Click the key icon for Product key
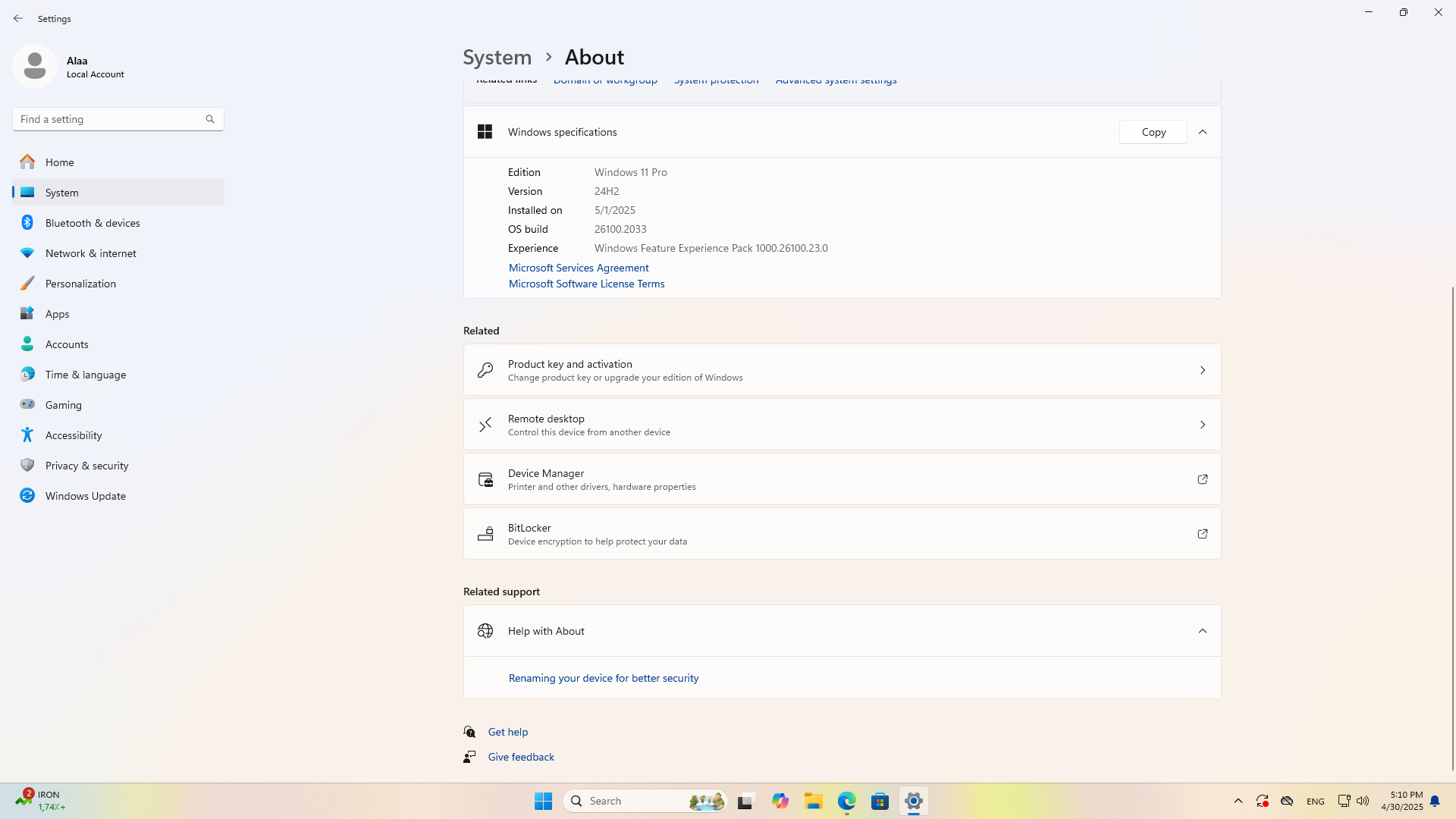The height and width of the screenshot is (819, 1456). [x=485, y=370]
